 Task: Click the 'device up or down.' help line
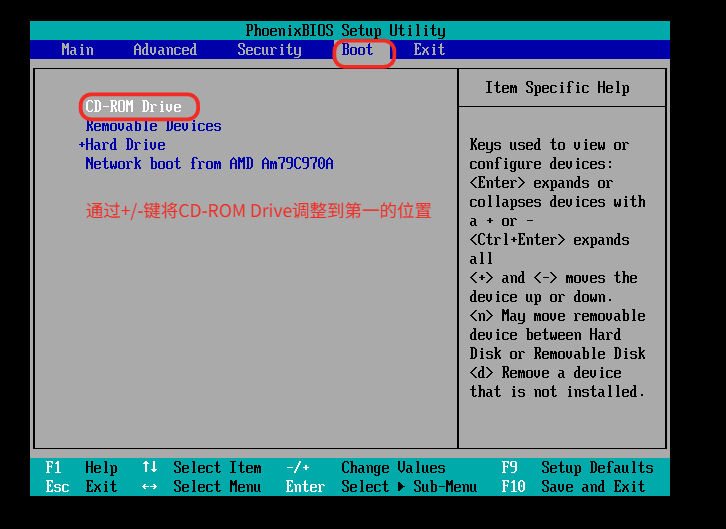pyautogui.click(x=541, y=297)
